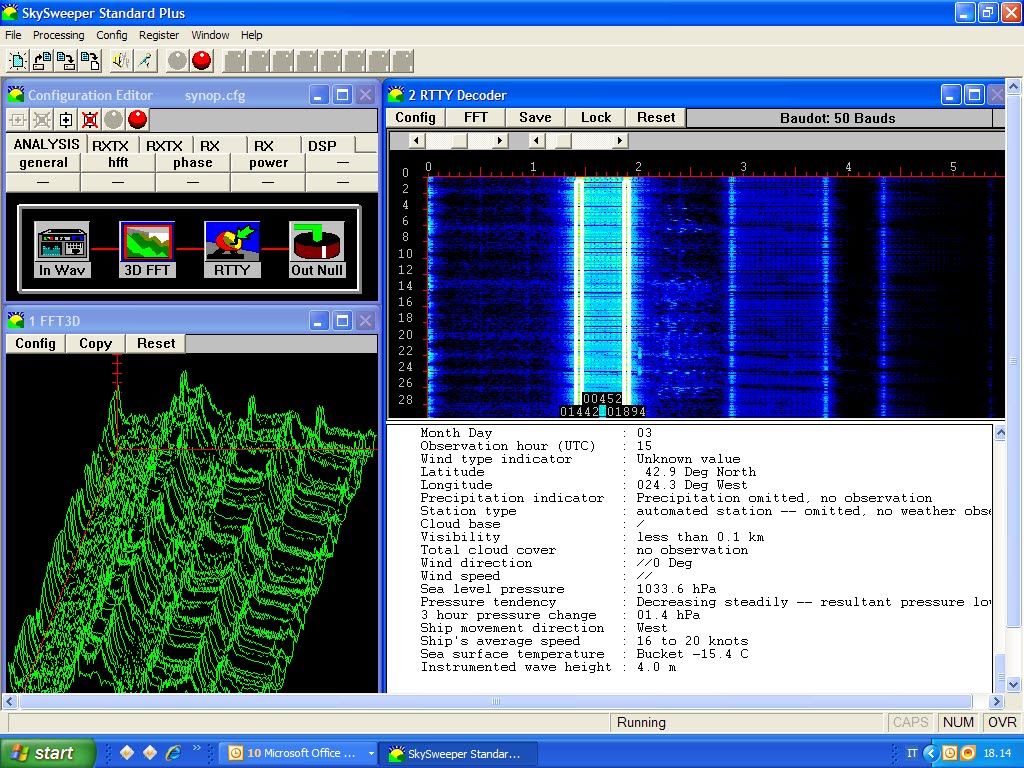Click the red X delete block icon

[x=90, y=120]
